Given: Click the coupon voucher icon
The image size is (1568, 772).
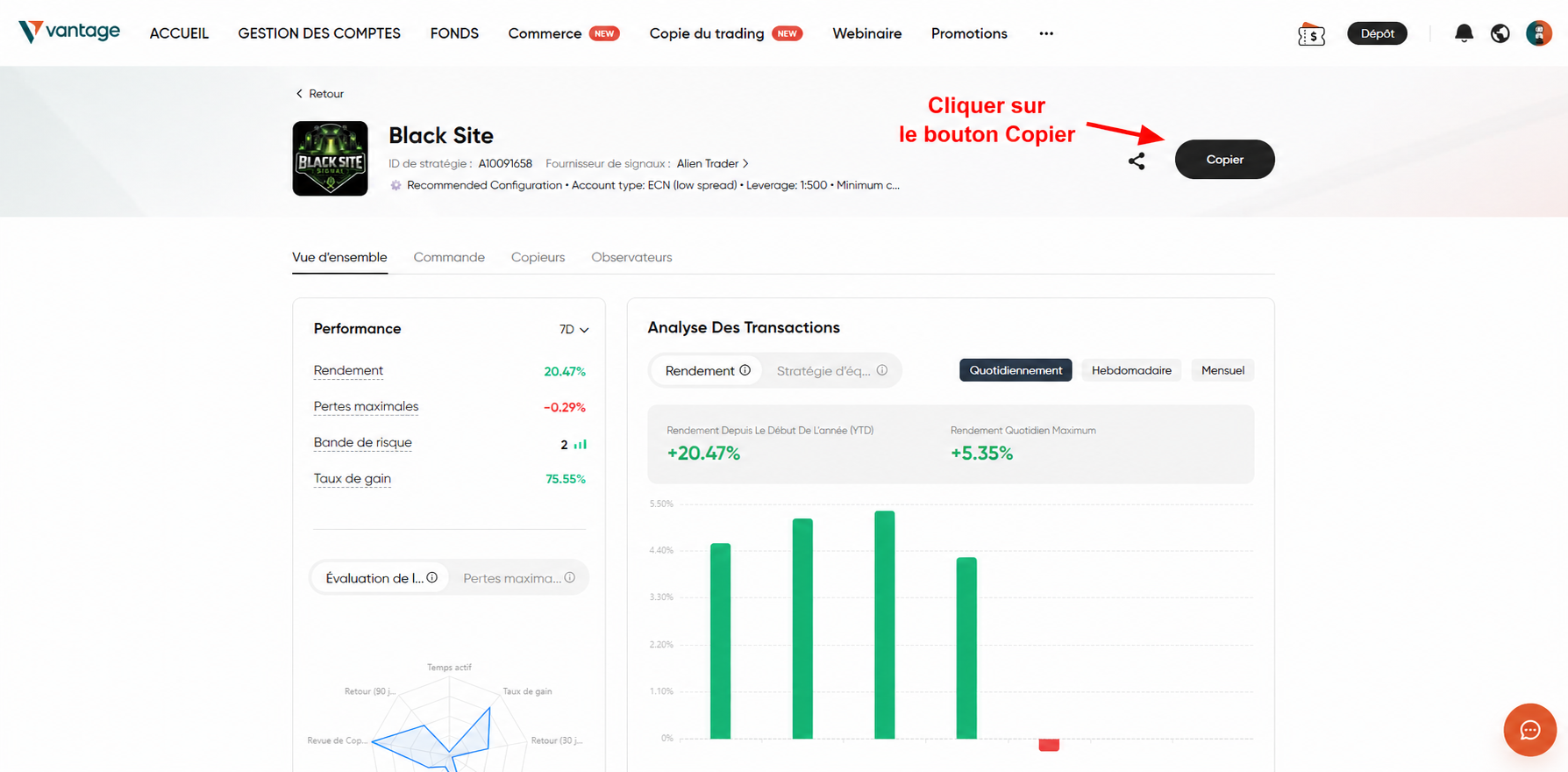Looking at the screenshot, I should (1311, 34).
